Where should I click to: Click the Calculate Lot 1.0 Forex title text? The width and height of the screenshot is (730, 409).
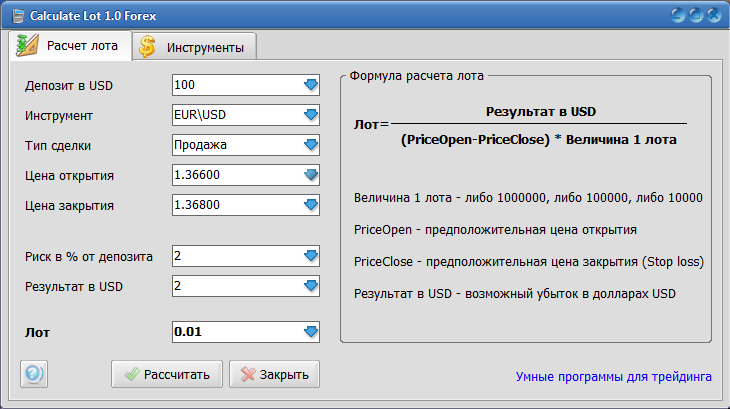(x=93, y=16)
